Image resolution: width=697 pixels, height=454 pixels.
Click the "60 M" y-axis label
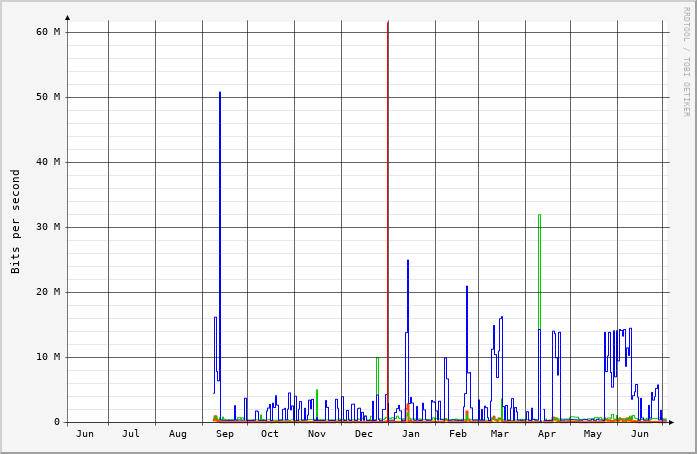coord(48,32)
